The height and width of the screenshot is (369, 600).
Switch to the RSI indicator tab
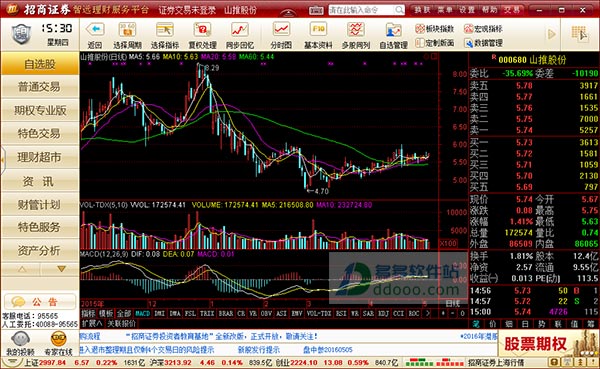[341, 313]
